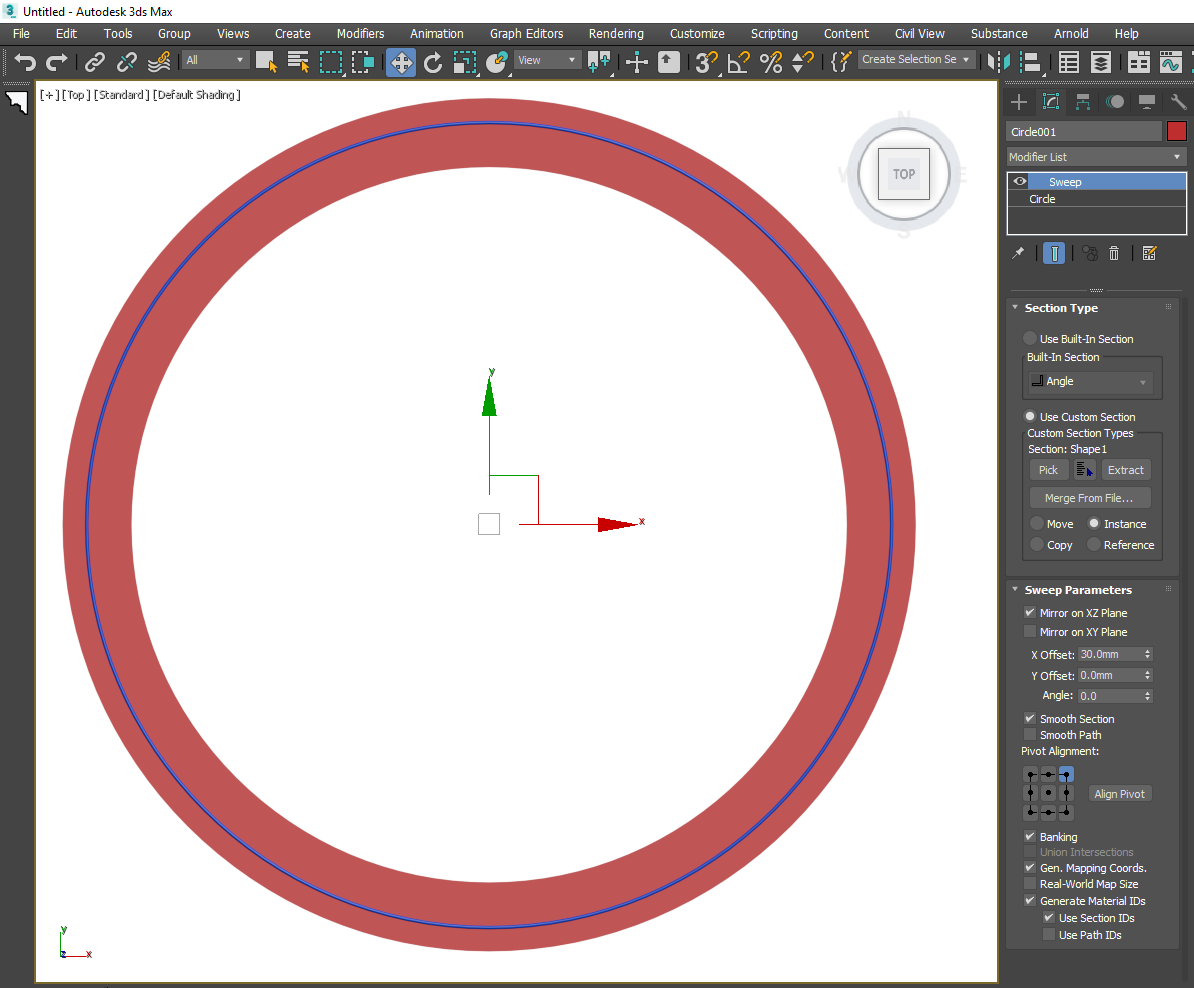Click the Undo icon
This screenshot has height=988, width=1194.
(x=25, y=62)
